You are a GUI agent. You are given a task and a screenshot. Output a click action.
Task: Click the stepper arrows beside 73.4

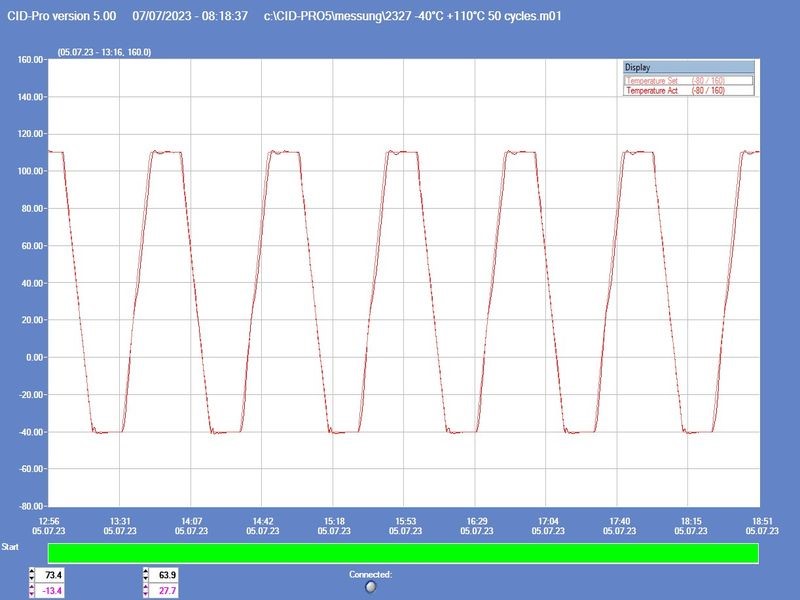click(32, 575)
